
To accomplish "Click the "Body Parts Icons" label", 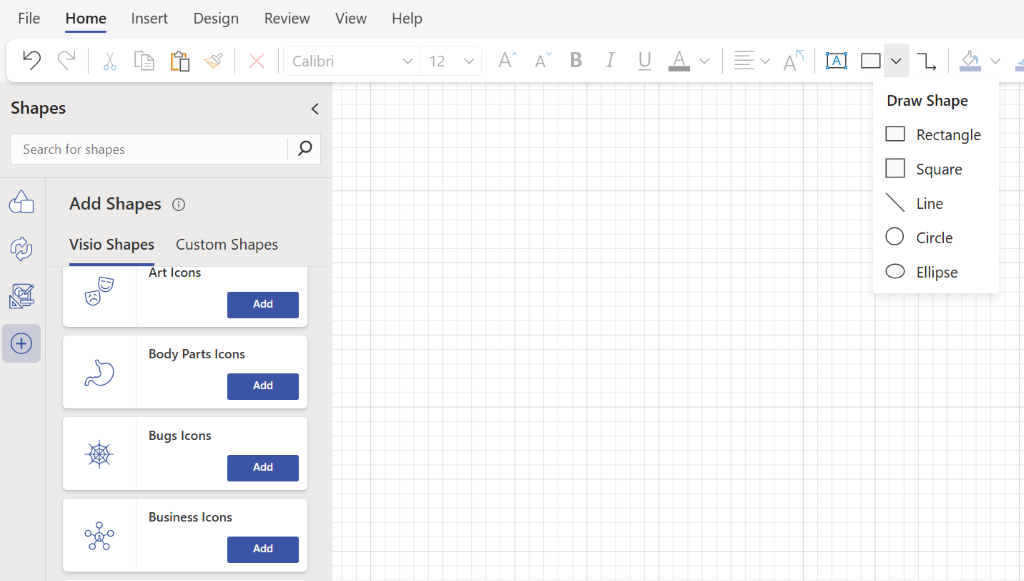I will (197, 354).
